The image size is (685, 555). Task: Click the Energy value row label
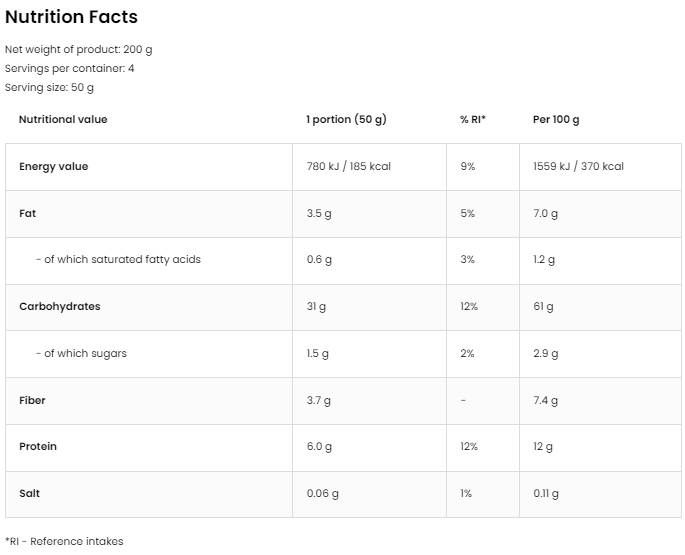(53, 166)
